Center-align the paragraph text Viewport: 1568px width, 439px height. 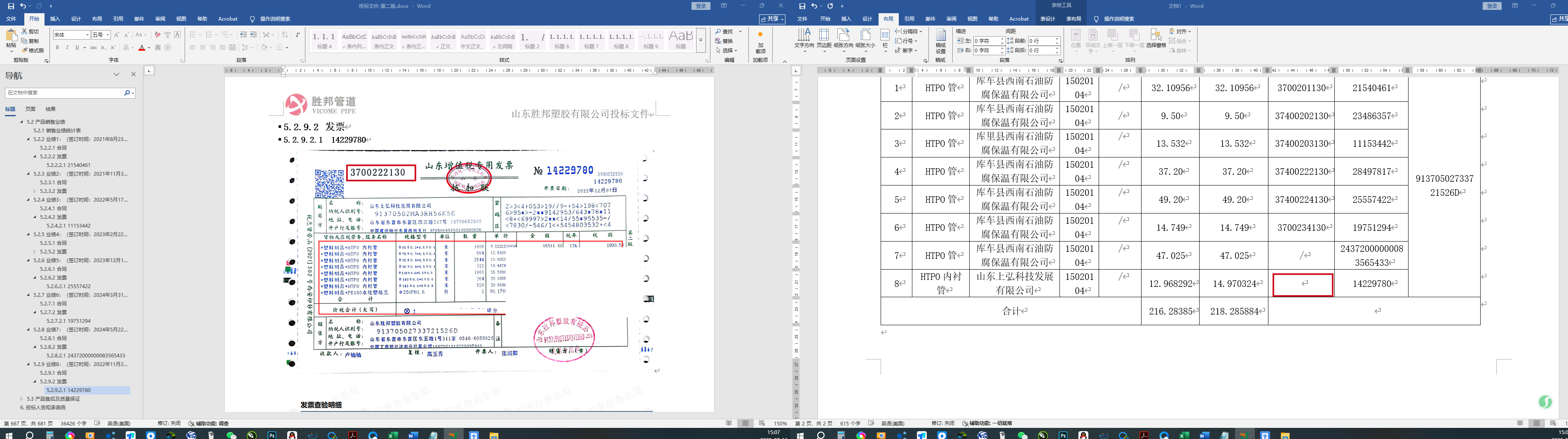(203, 47)
